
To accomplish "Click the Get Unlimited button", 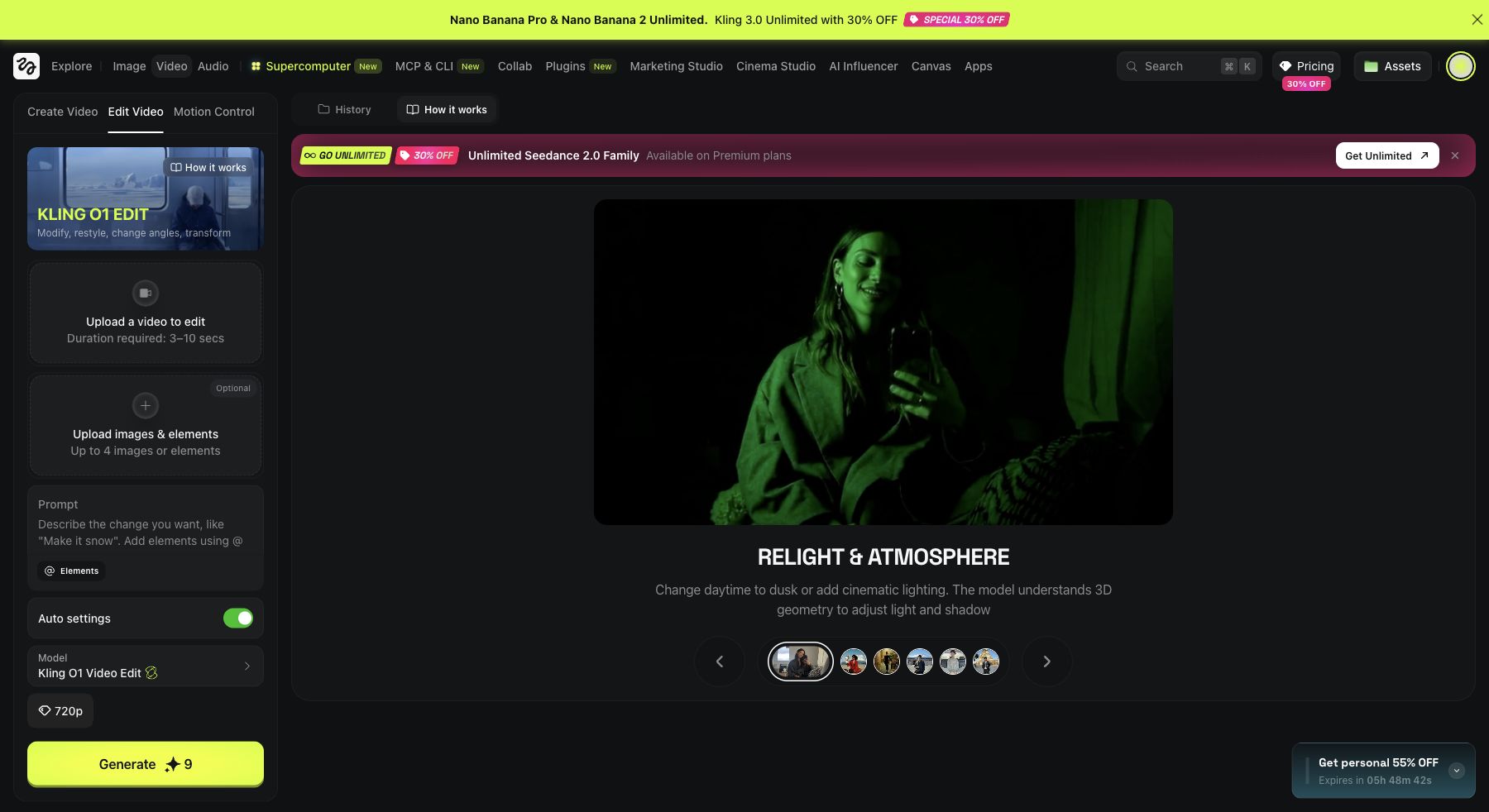I will point(1387,155).
